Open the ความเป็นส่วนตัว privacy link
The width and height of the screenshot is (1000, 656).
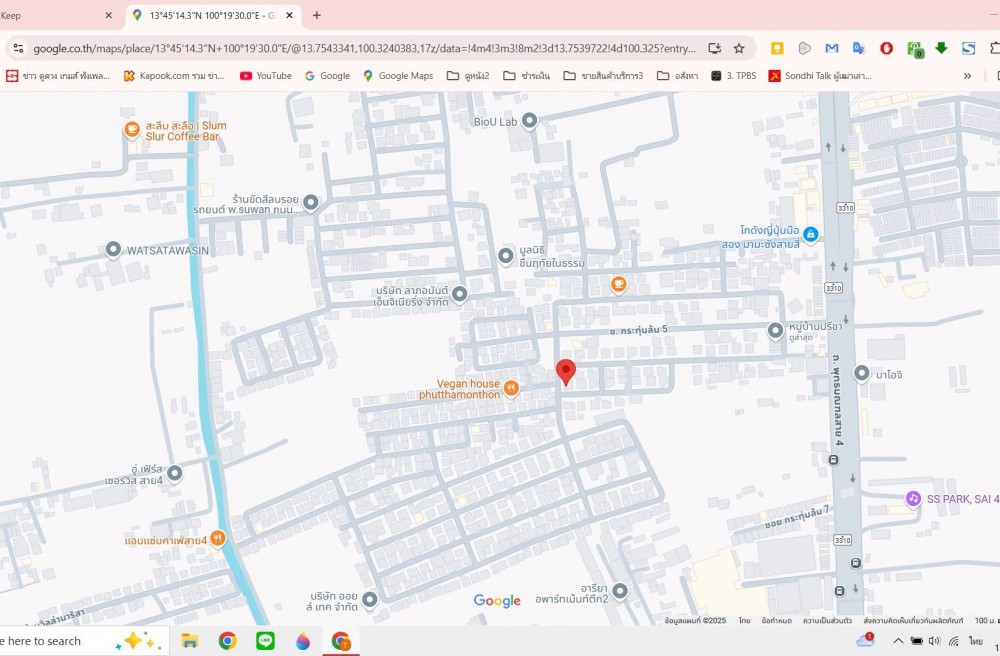pyautogui.click(x=827, y=620)
